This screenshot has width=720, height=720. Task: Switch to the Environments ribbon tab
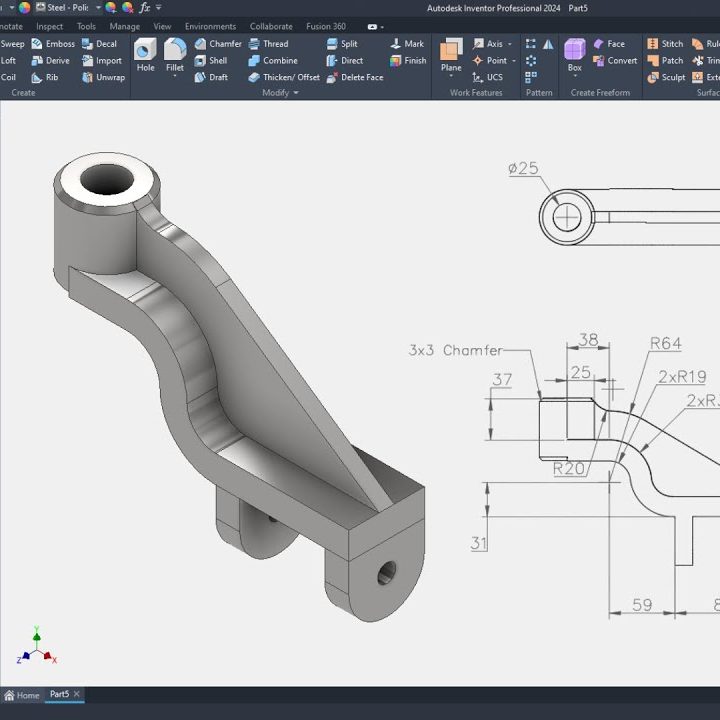(210, 27)
